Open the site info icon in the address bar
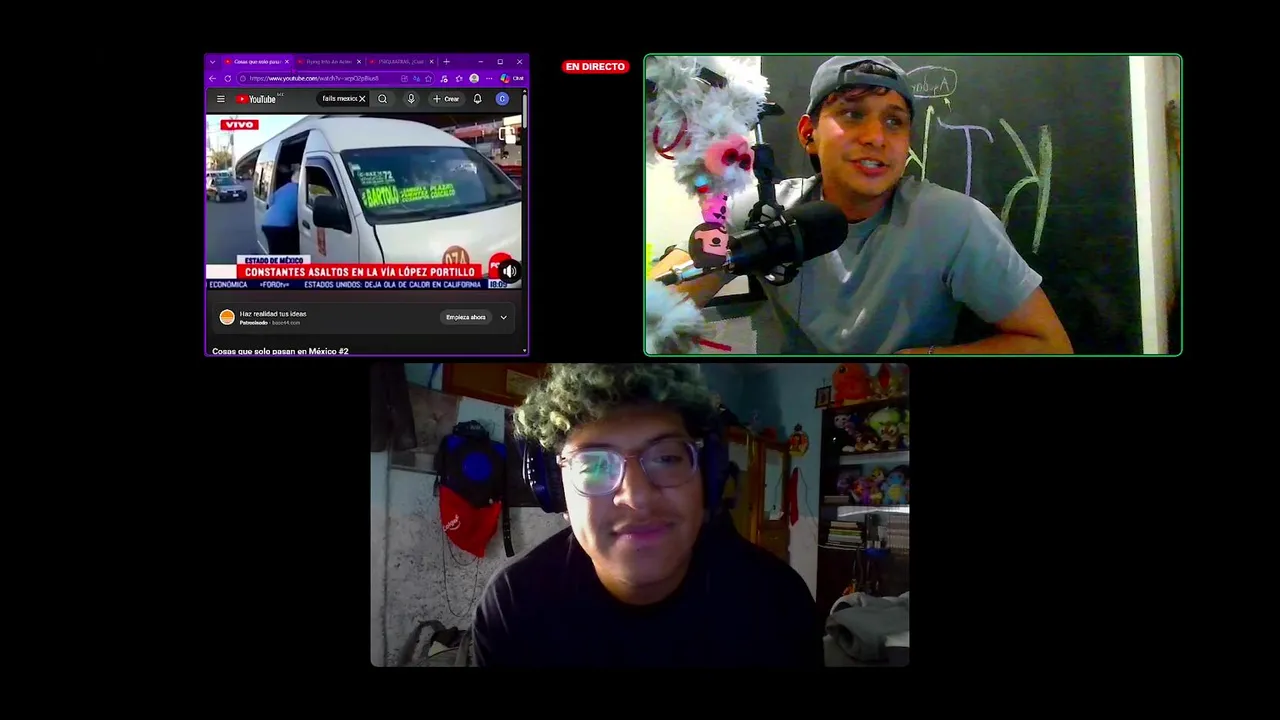The width and height of the screenshot is (1280, 720). [x=243, y=78]
